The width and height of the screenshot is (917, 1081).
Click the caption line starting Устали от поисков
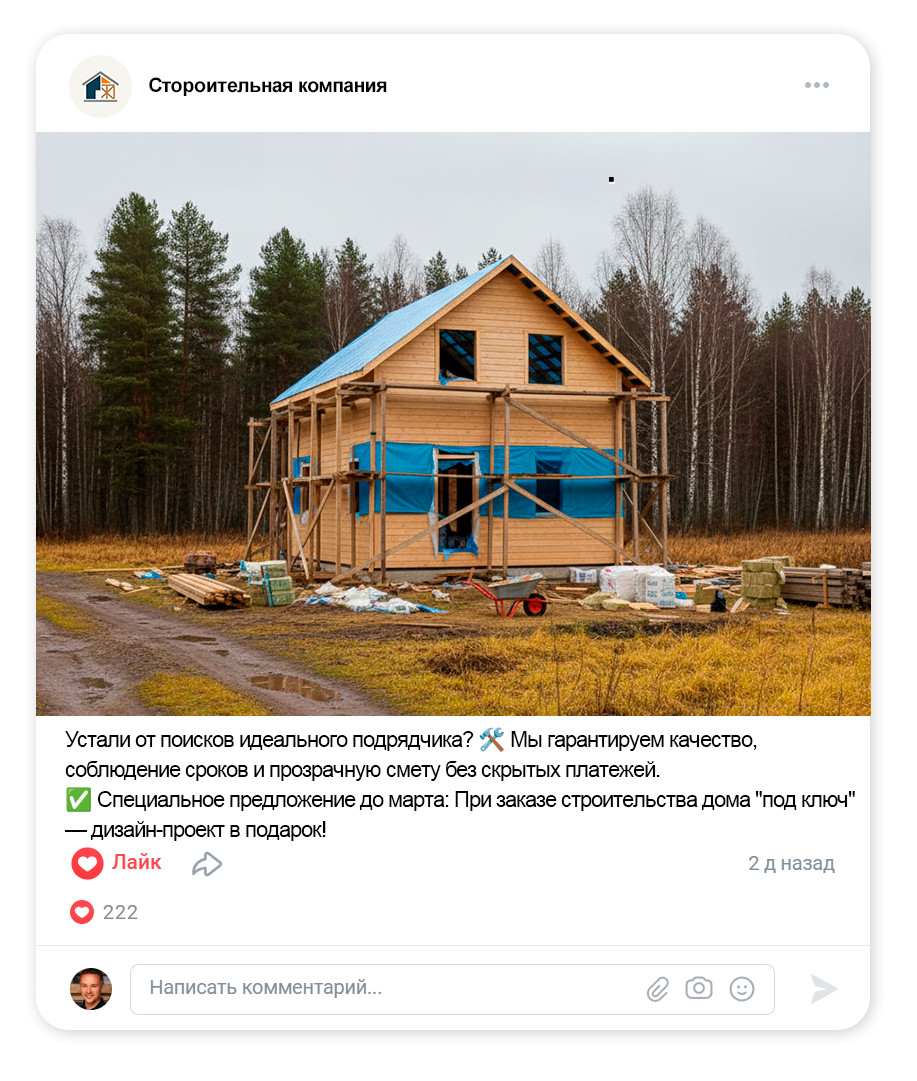click(x=411, y=740)
